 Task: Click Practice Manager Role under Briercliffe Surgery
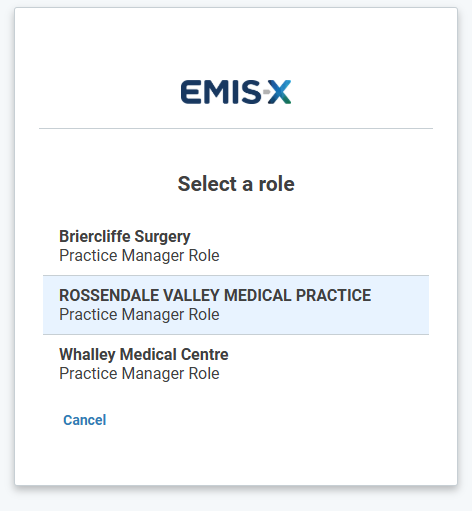coord(139,256)
